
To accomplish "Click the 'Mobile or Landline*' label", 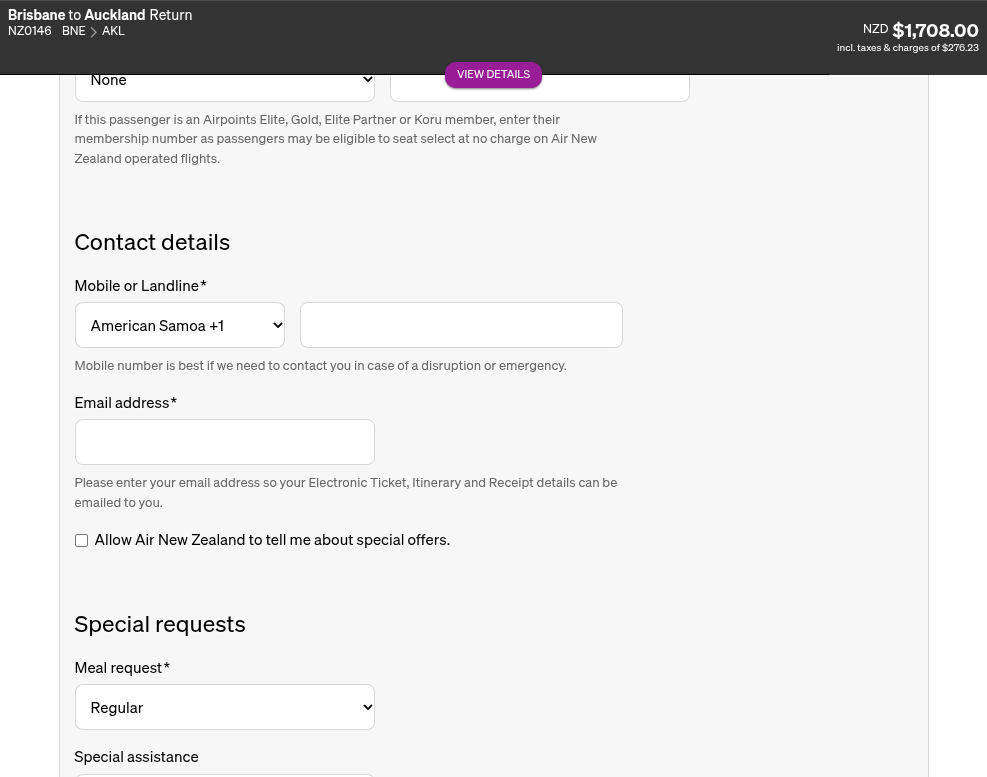I will tap(140, 286).
